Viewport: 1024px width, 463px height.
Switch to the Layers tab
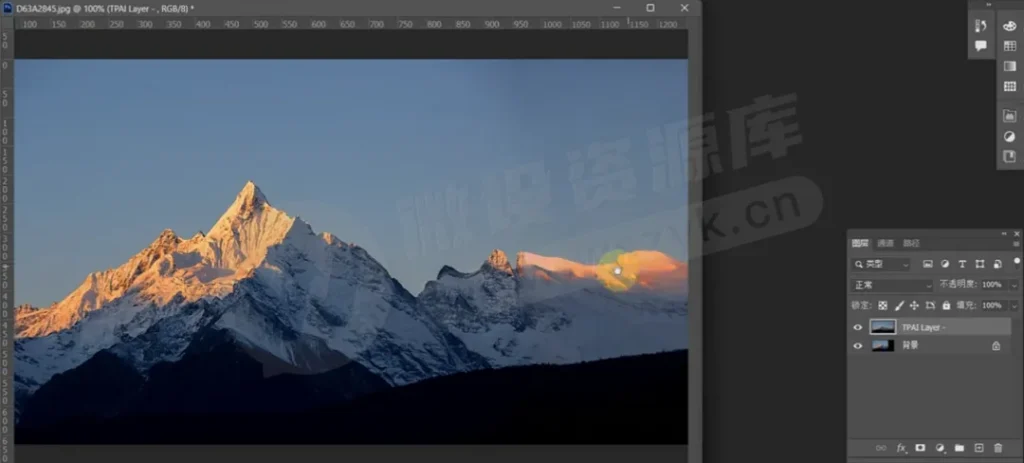860,244
